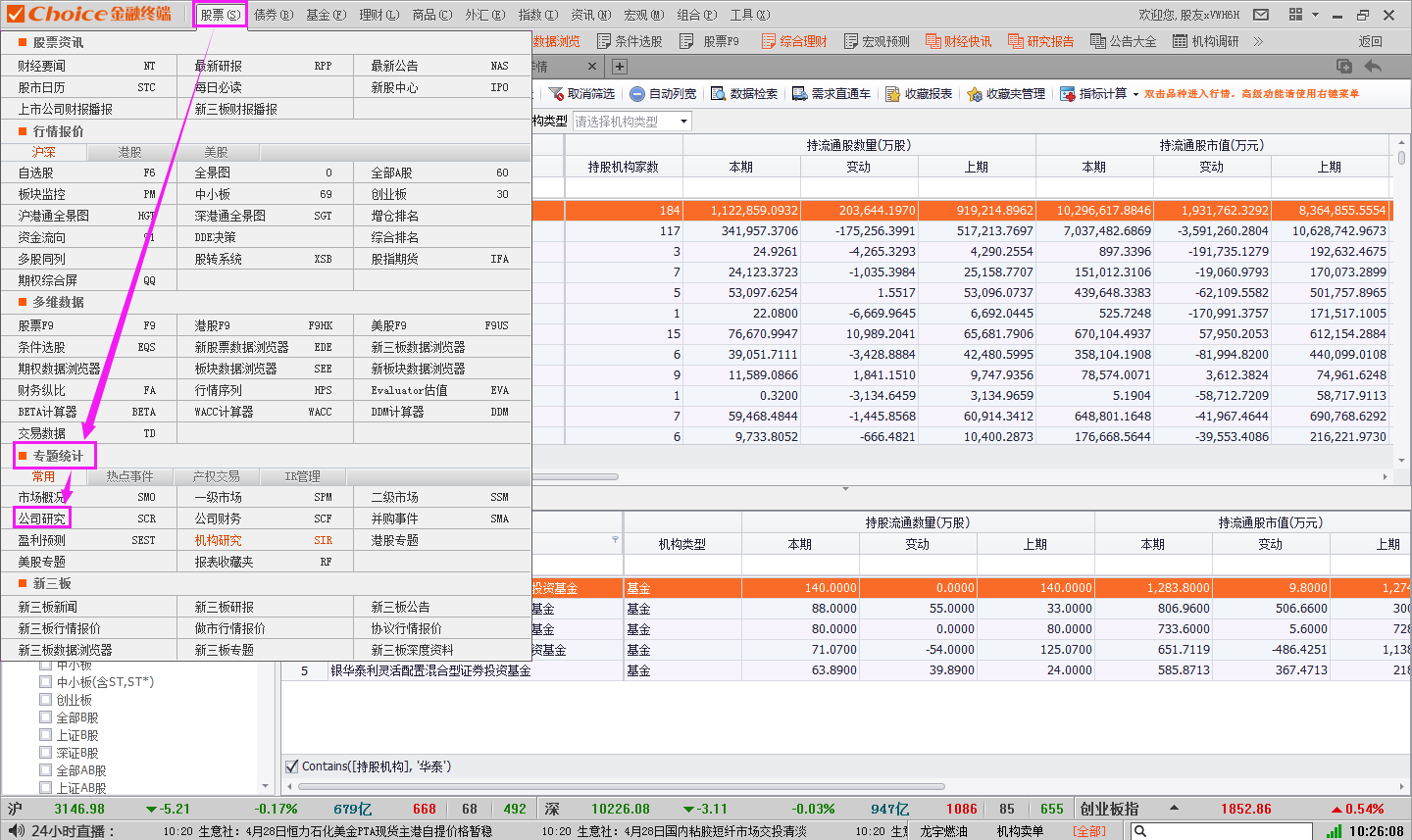Open 指标计算 indicator calculation tool
The height and width of the screenshot is (840, 1412).
pos(1069,94)
